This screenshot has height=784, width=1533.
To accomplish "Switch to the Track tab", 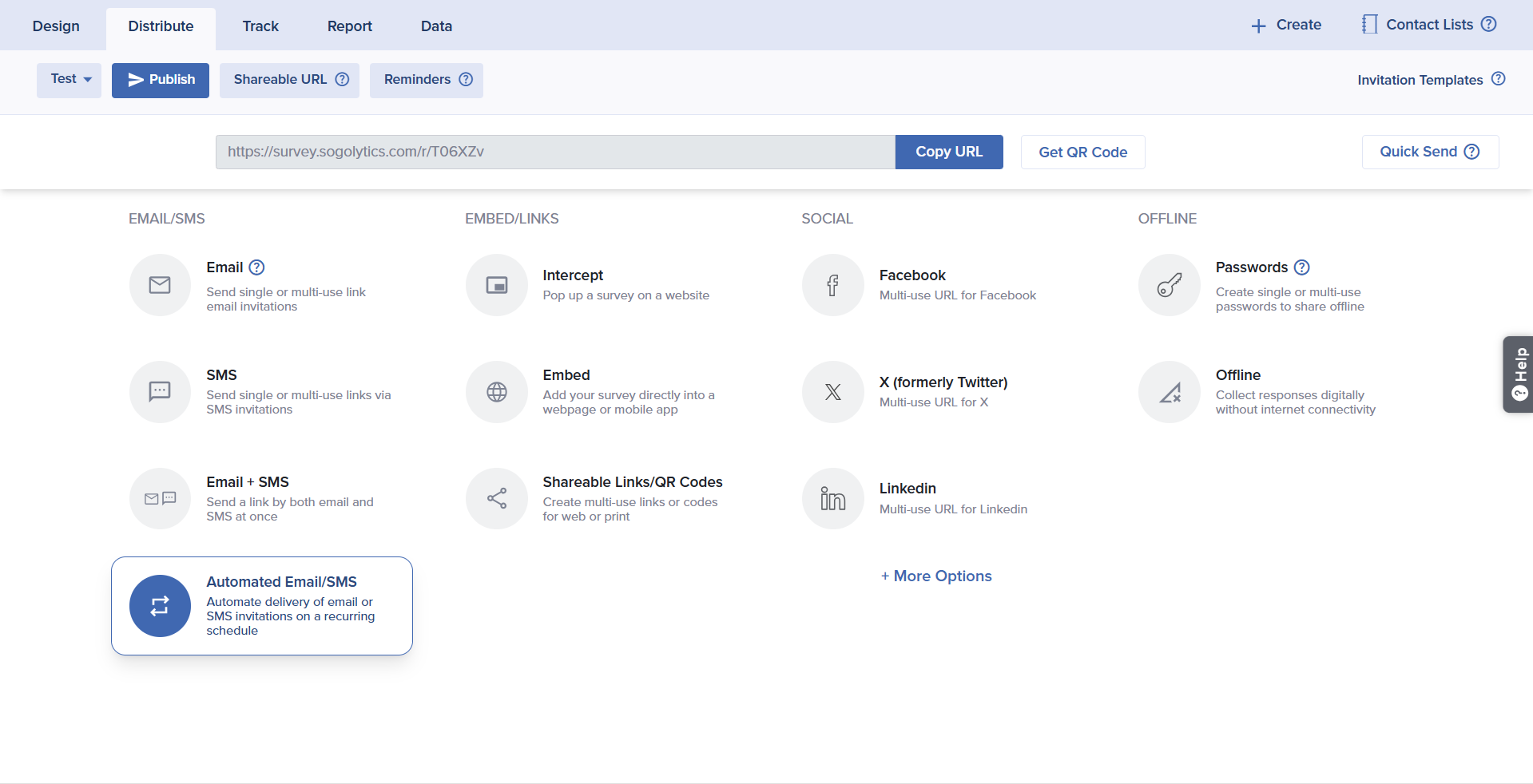I will [x=260, y=26].
